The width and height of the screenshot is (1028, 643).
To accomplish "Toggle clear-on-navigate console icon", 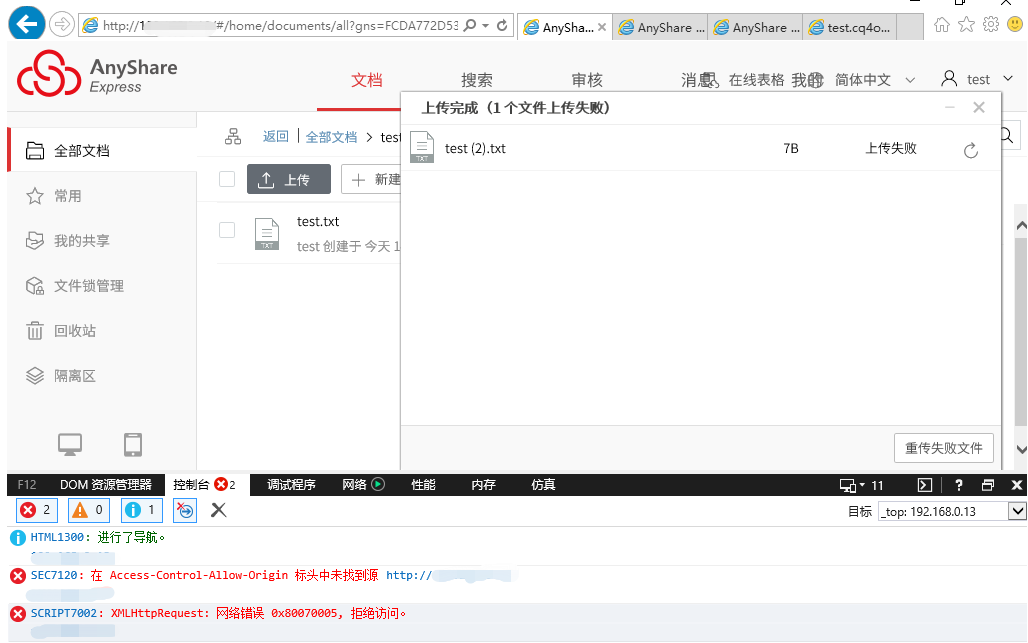I will tap(186, 510).
